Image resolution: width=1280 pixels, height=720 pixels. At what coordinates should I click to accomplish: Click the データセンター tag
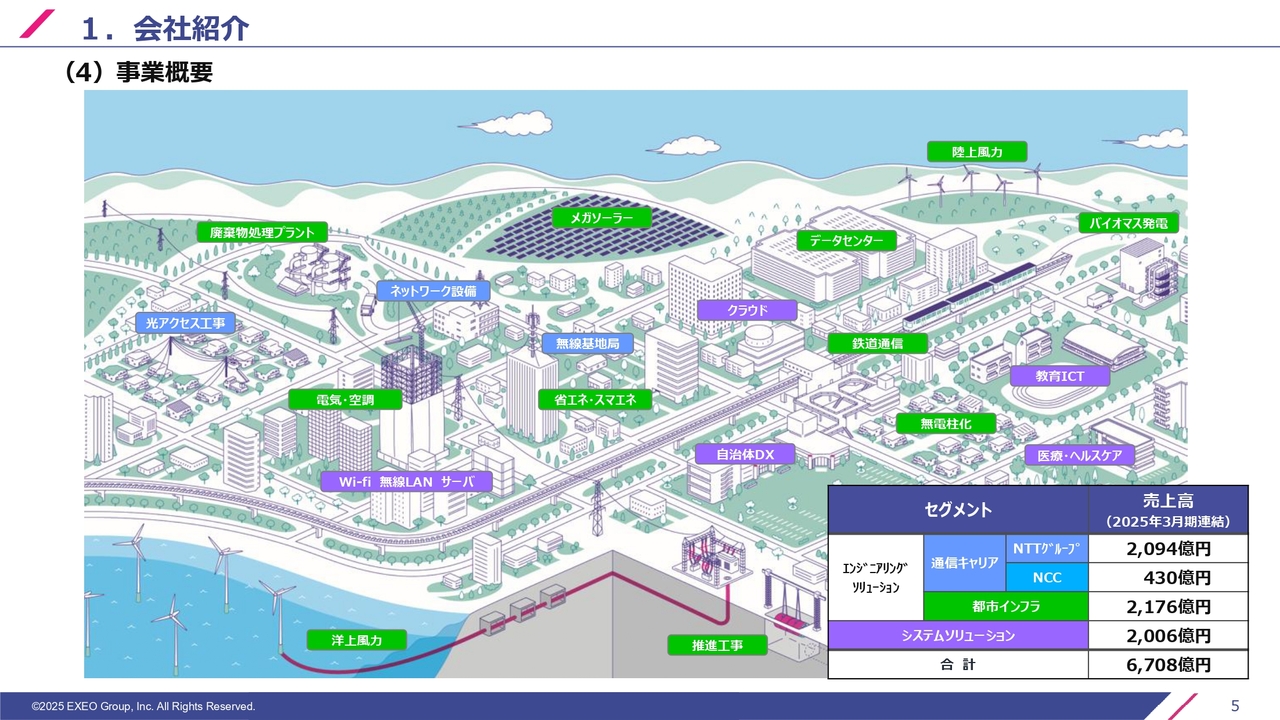[x=846, y=241]
